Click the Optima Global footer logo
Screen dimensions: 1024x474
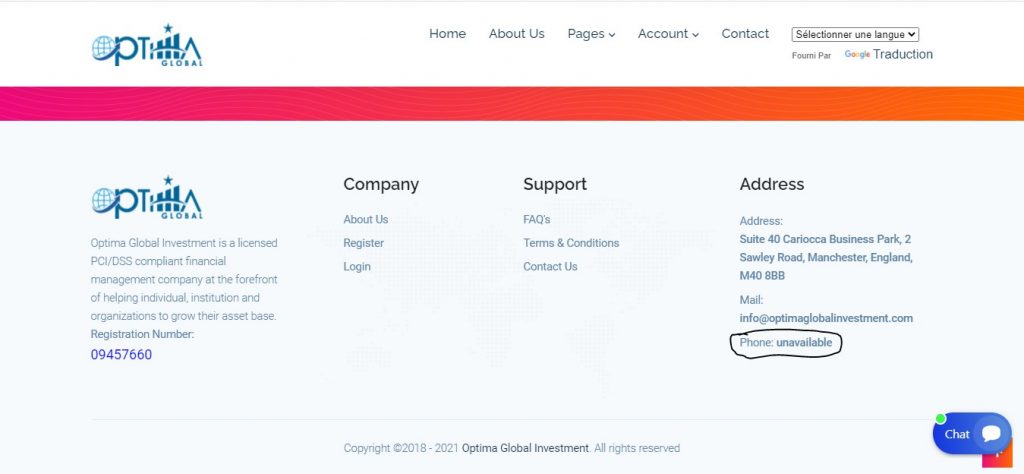(147, 197)
